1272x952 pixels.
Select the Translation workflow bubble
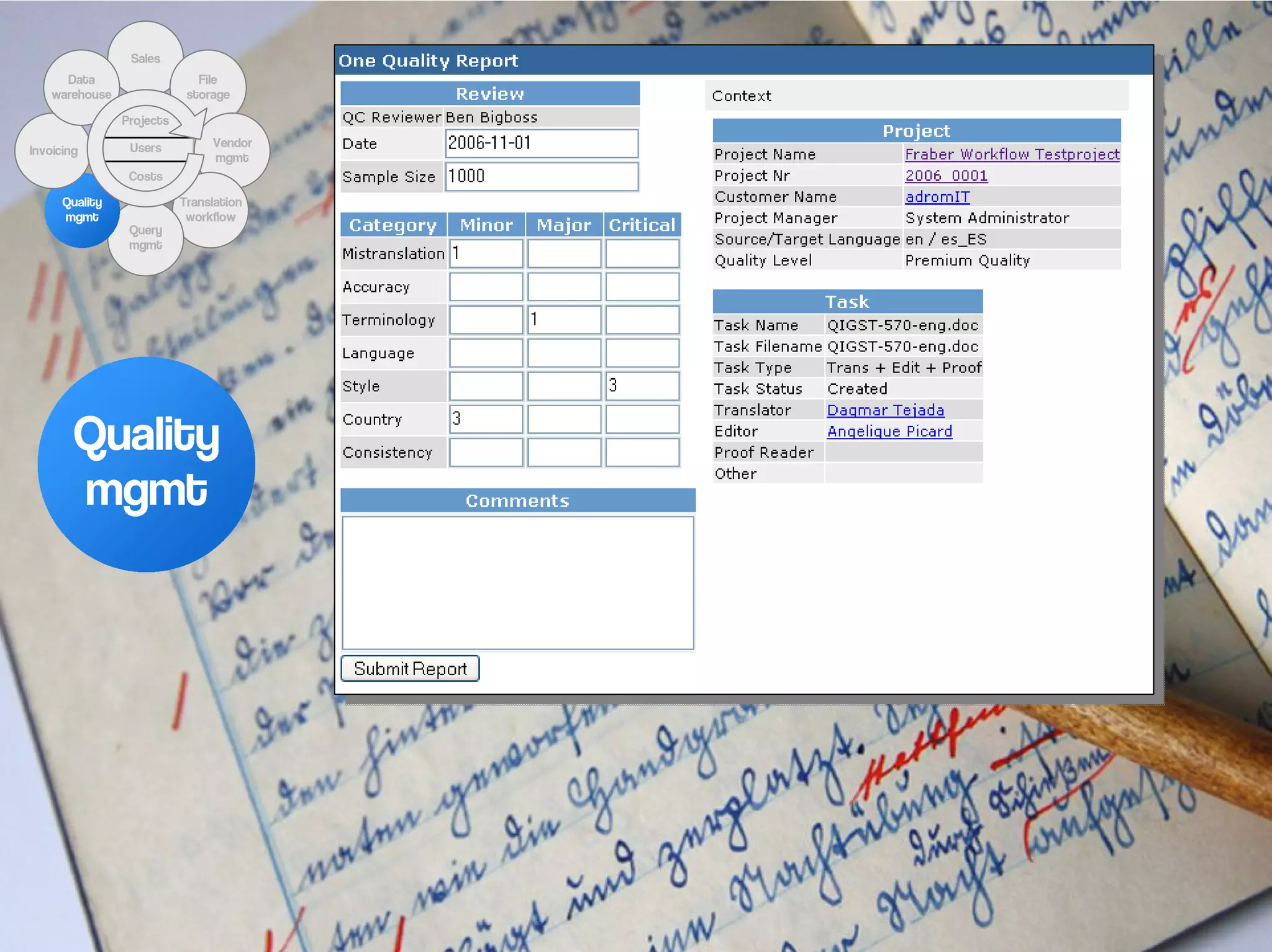point(211,209)
